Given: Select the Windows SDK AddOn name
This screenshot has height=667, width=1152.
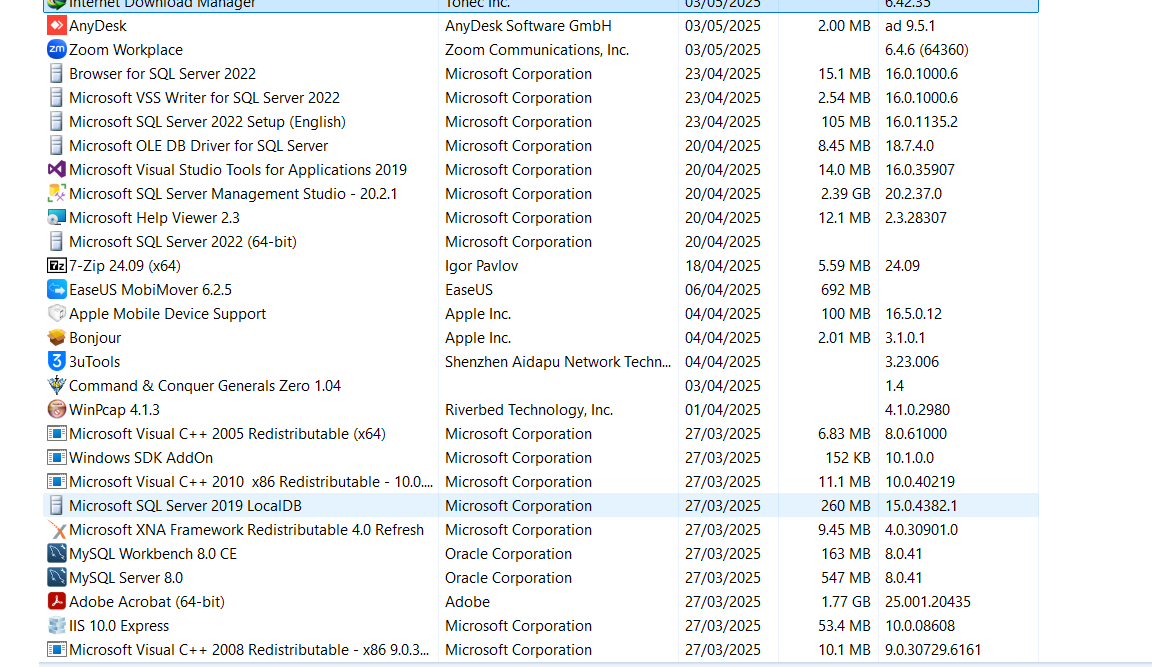Looking at the screenshot, I should (x=141, y=458).
